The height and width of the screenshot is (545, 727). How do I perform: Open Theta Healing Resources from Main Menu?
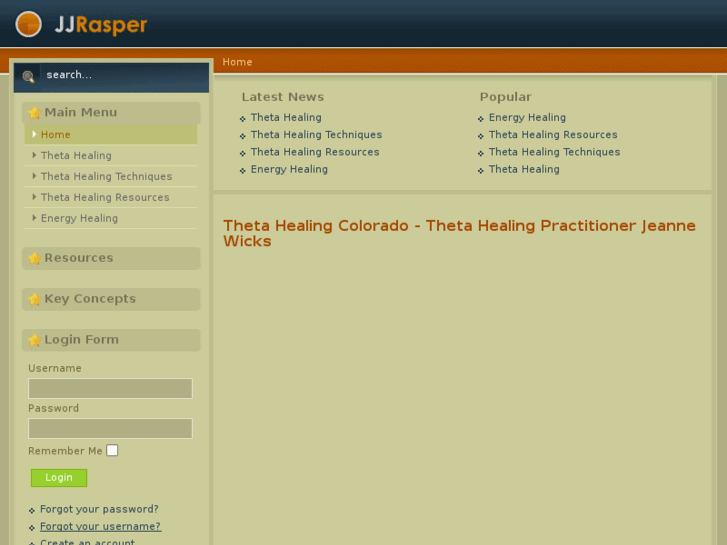(111, 197)
